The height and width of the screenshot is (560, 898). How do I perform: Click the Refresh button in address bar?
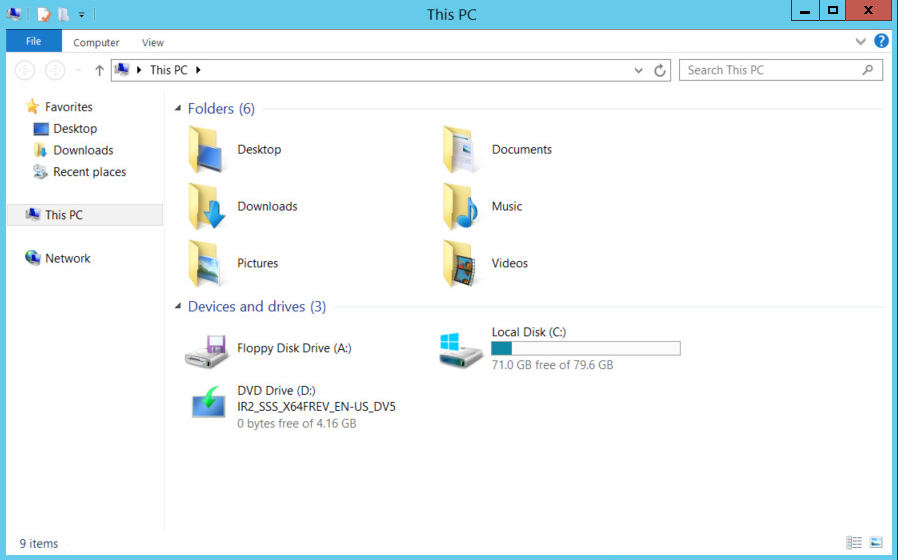(x=660, y=71)
